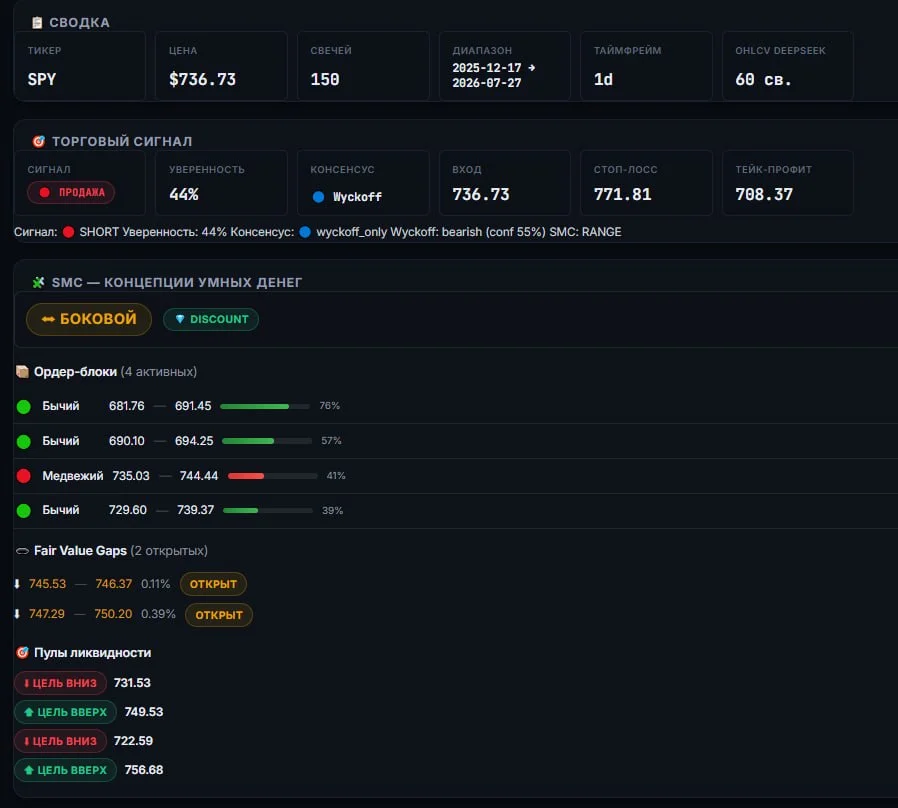Click the БОКОВОЙ trend badge
This screenshot has height=808, width=898.
89,319
